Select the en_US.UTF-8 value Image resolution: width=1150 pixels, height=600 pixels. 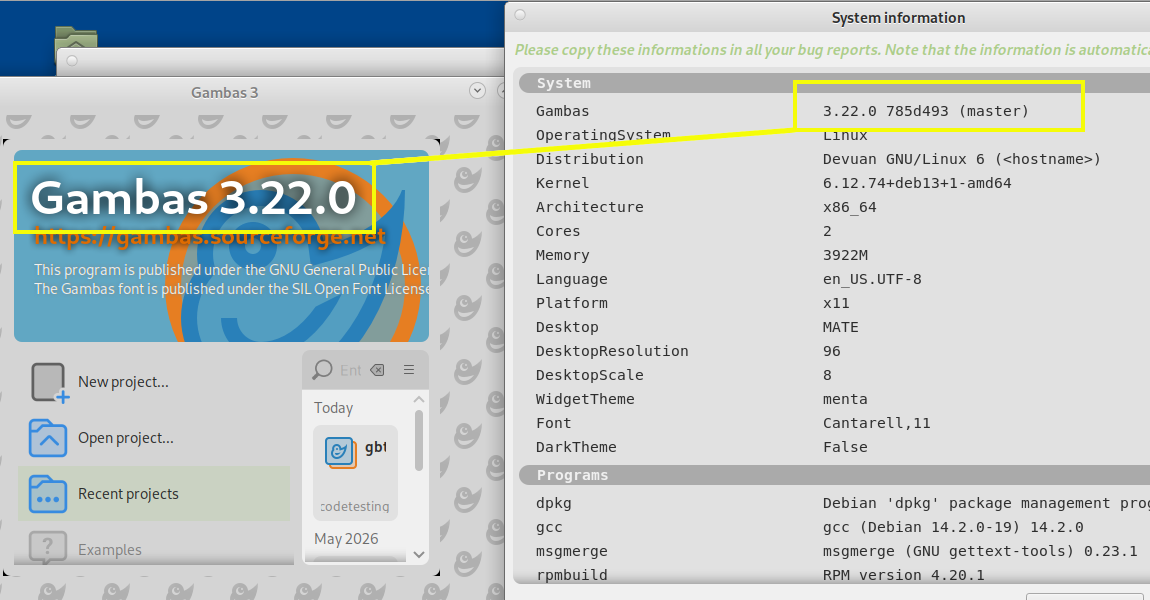(x=872, y=279)
